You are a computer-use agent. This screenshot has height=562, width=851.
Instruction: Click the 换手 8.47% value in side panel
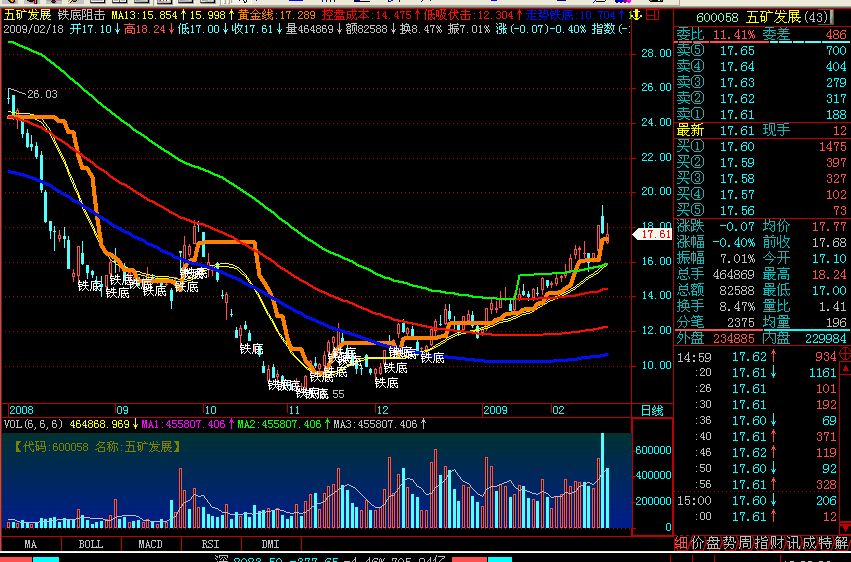tap(737, 306)
